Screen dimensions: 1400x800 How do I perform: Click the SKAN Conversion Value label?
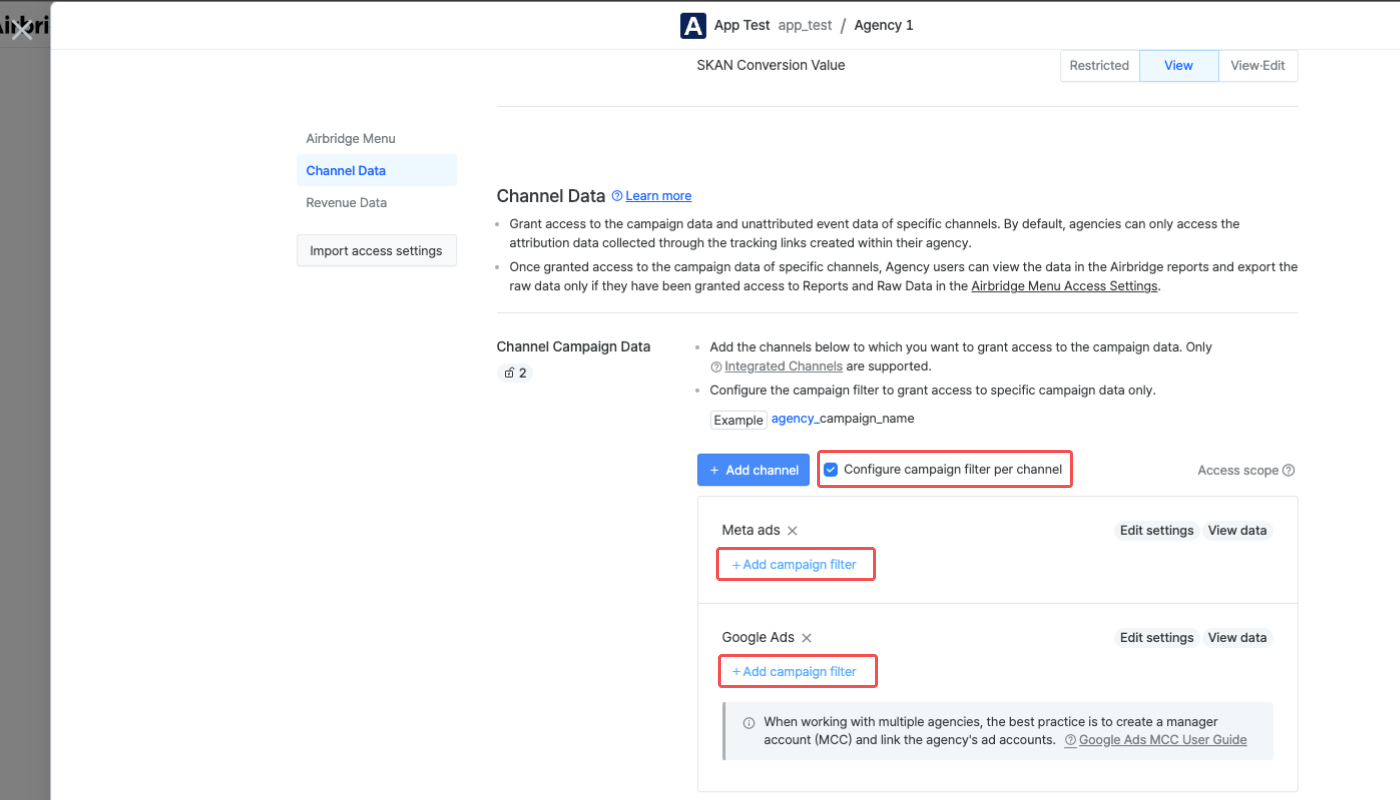771,65
